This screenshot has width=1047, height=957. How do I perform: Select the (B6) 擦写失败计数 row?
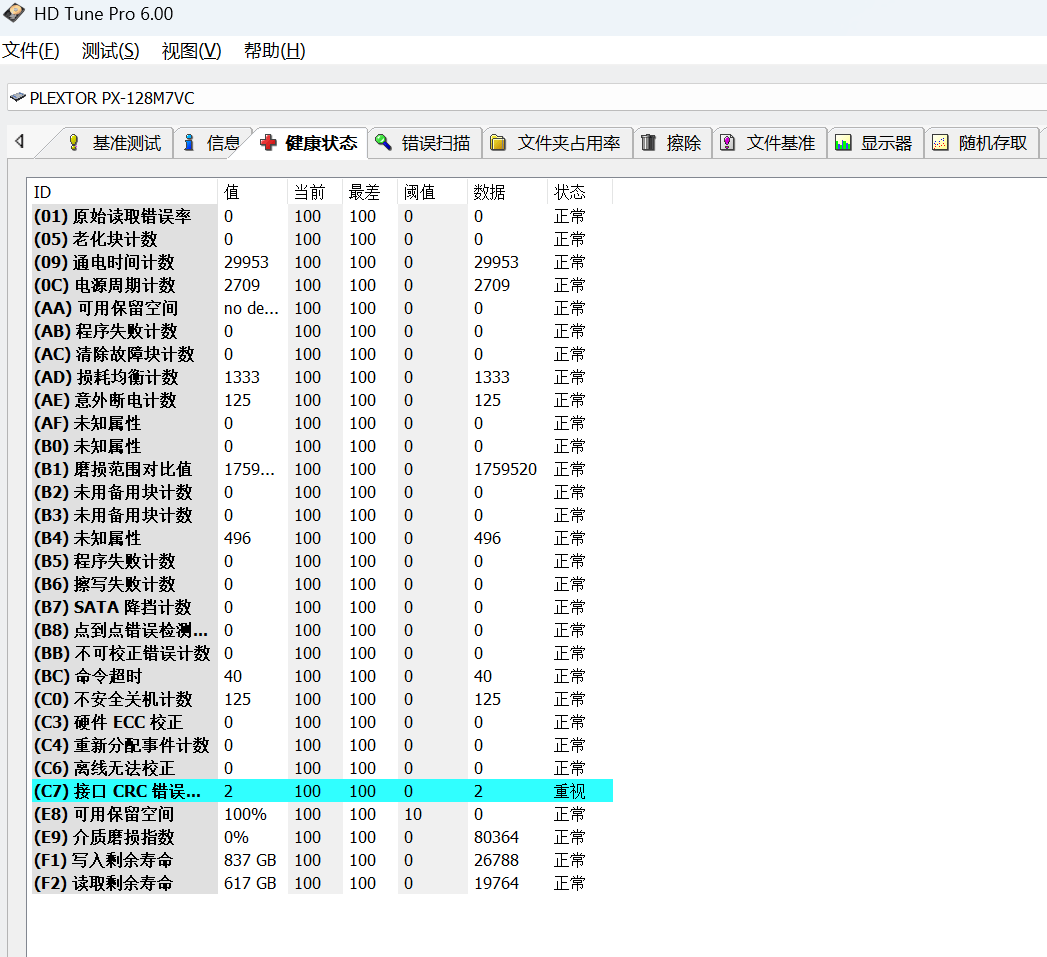point(322,584)
